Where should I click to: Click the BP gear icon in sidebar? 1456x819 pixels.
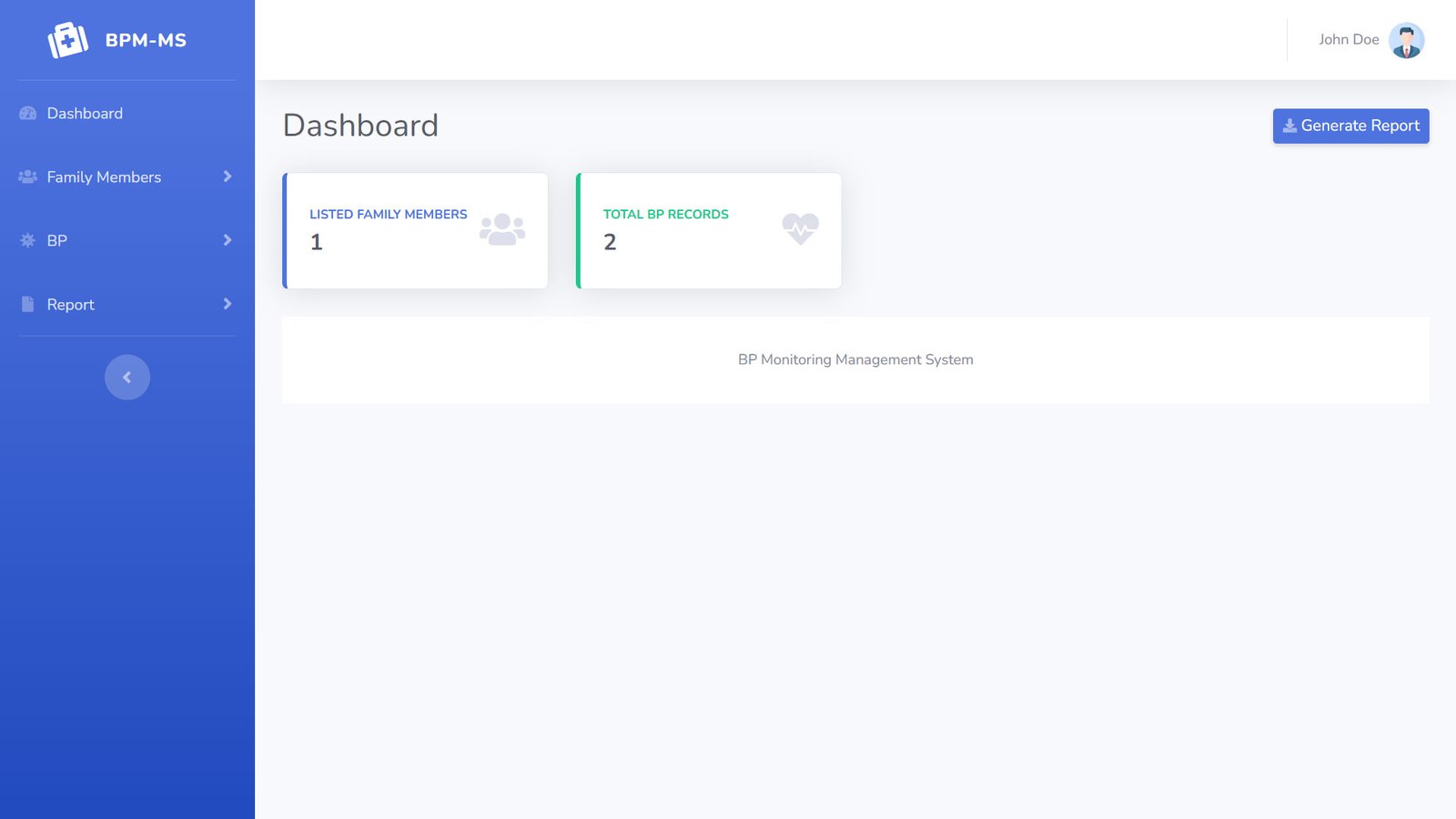(27, 241)
